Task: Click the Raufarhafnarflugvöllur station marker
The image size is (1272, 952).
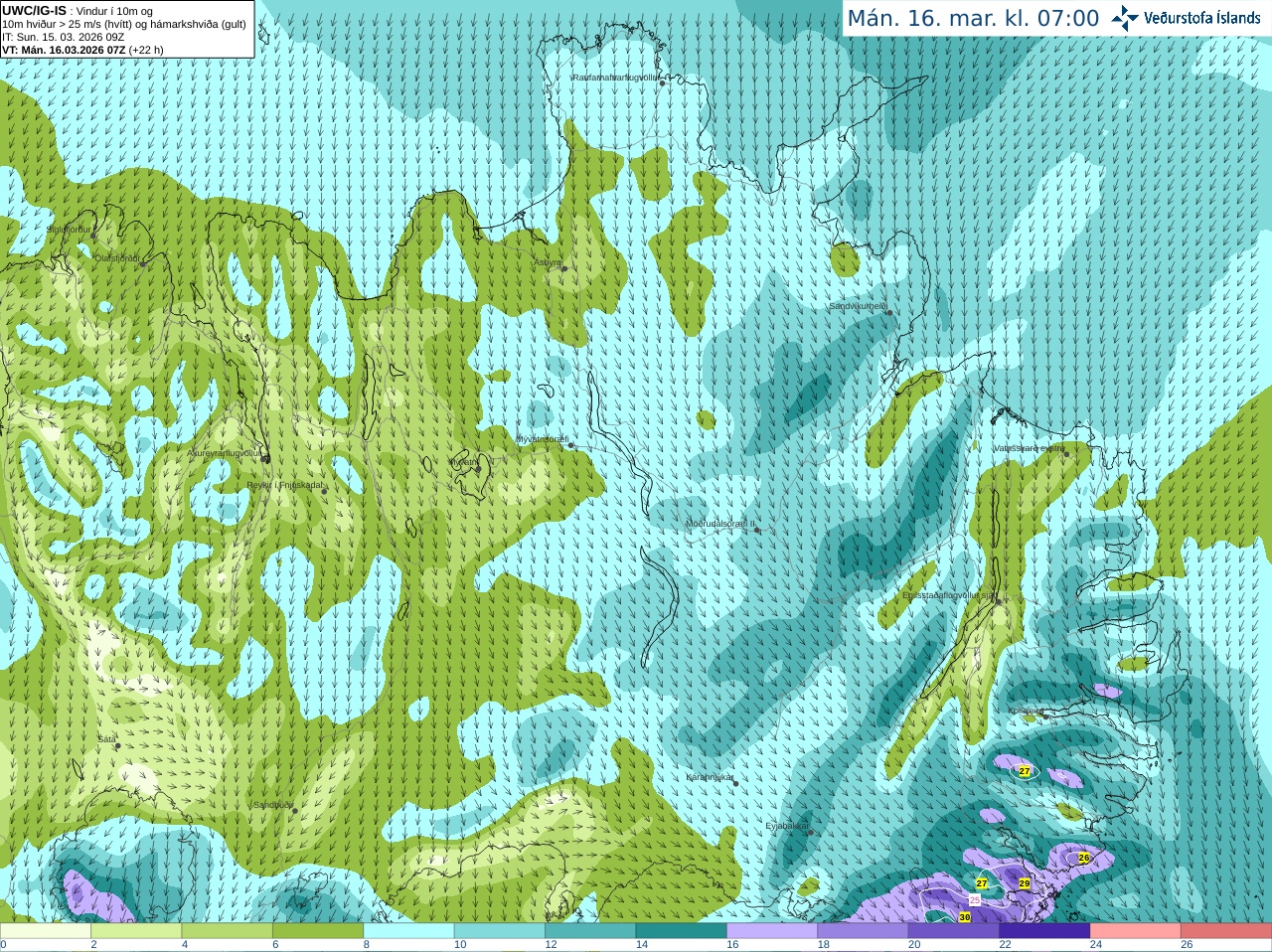Action: [x=663, y=83]
